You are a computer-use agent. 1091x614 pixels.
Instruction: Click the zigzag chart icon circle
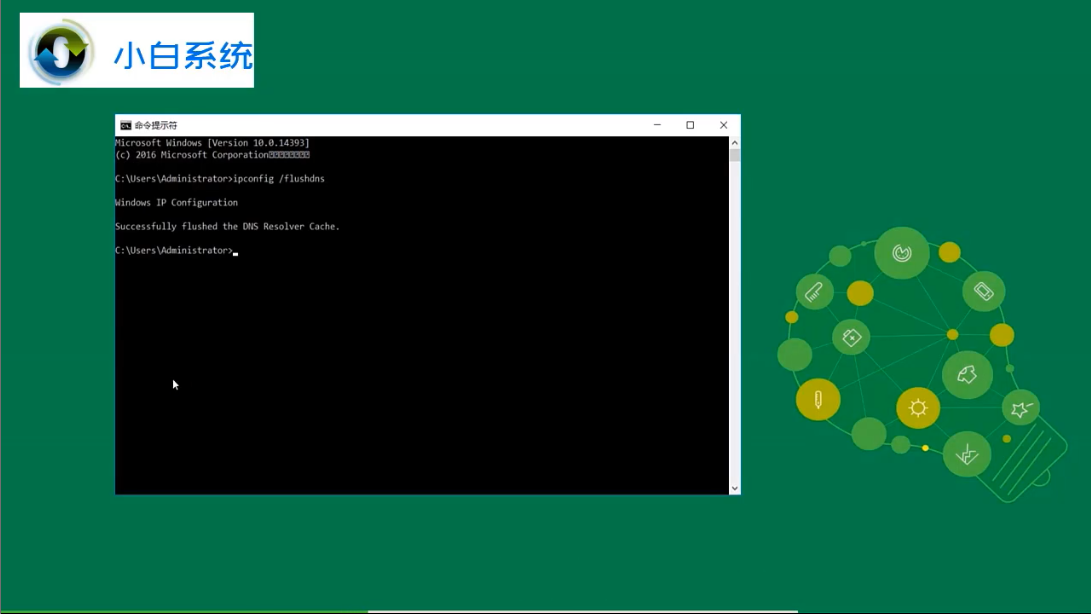click(966, 455)
